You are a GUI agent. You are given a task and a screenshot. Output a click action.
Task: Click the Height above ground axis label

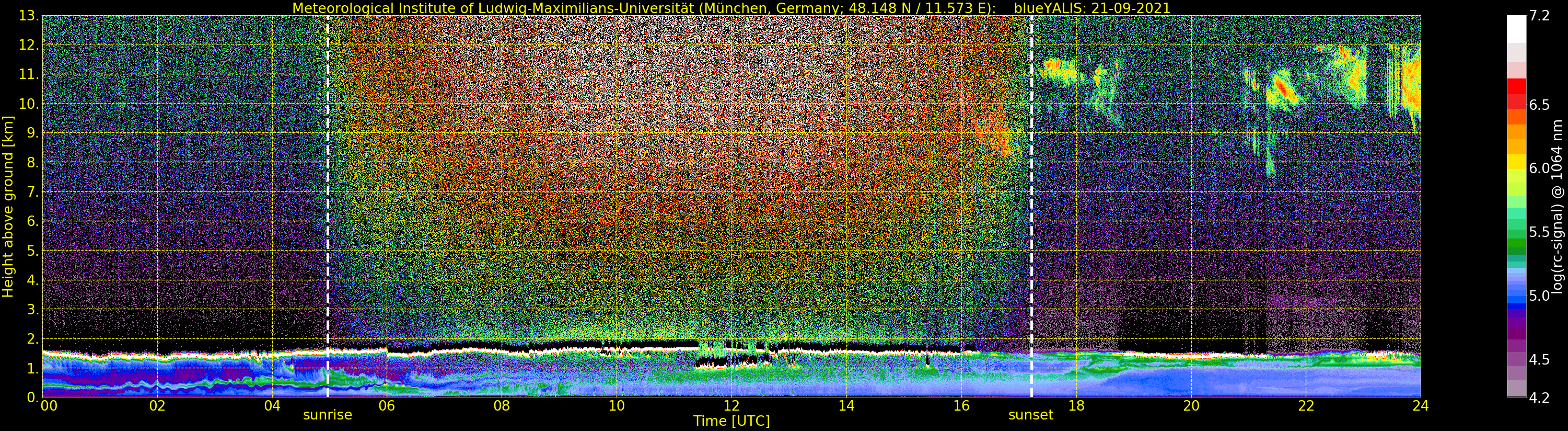tap(8, 207)
